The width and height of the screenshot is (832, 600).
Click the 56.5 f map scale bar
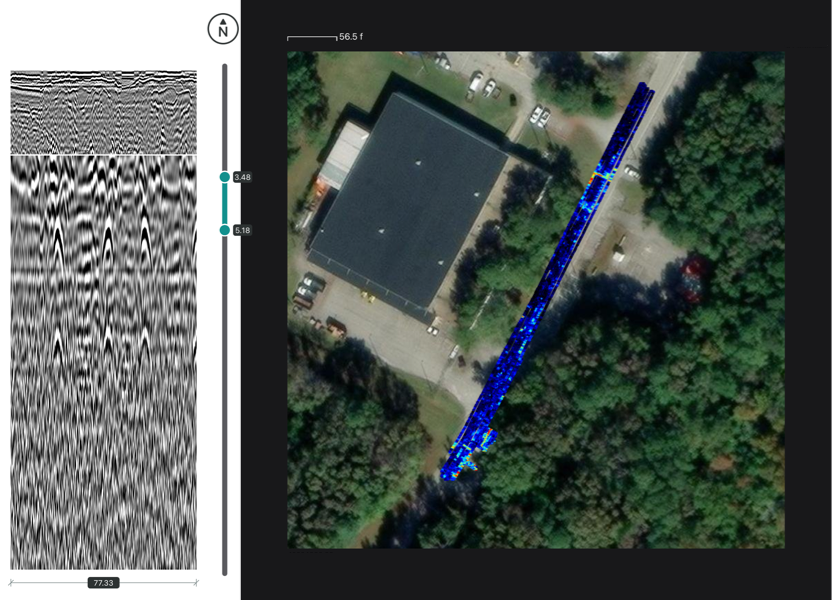[x=313, y=38]
